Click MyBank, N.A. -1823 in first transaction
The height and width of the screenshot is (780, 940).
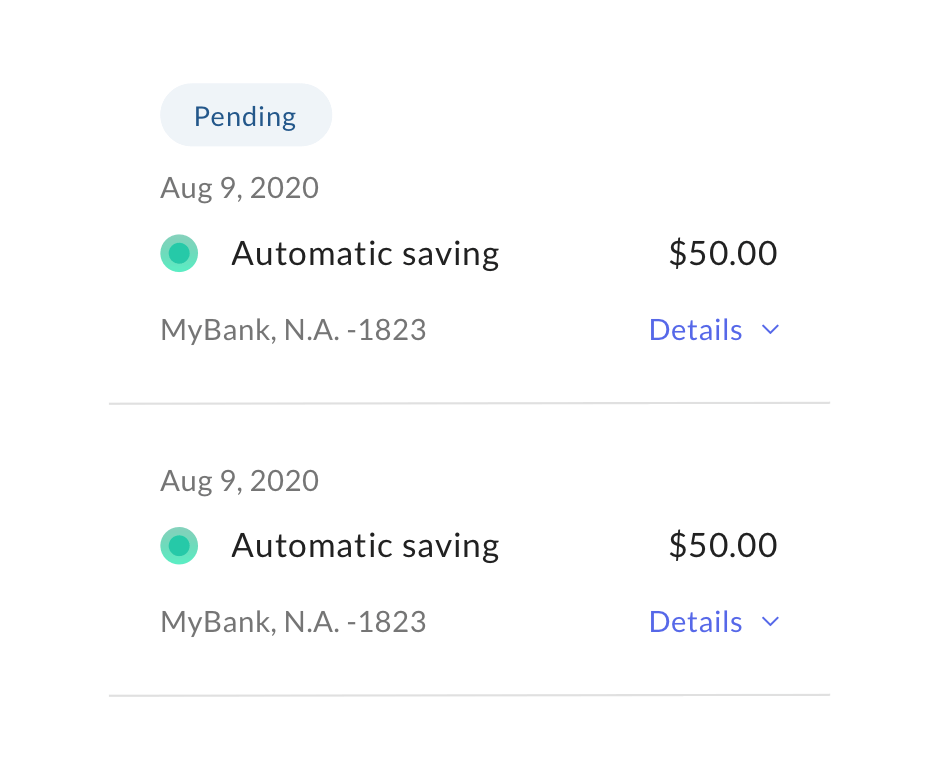tap(293, 330)
